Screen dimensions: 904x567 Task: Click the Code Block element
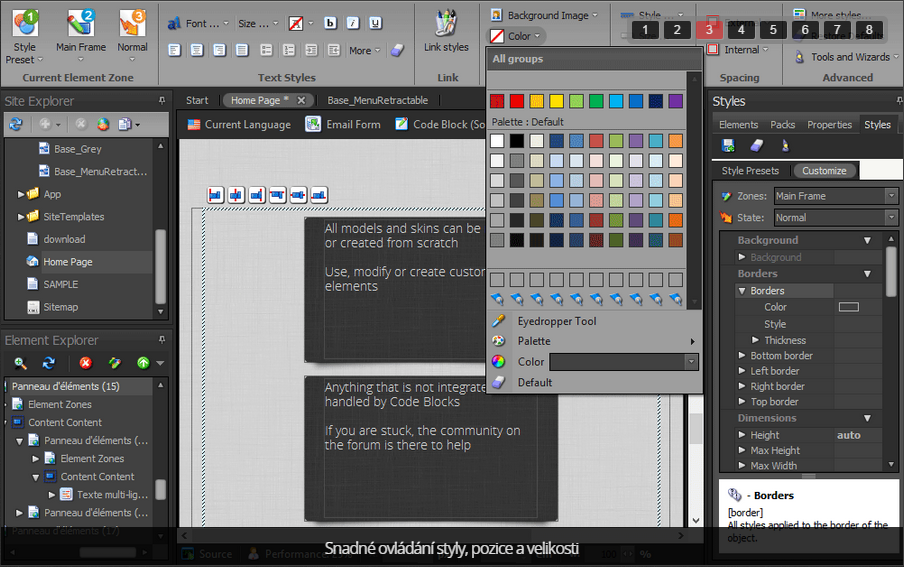point(441,124)
